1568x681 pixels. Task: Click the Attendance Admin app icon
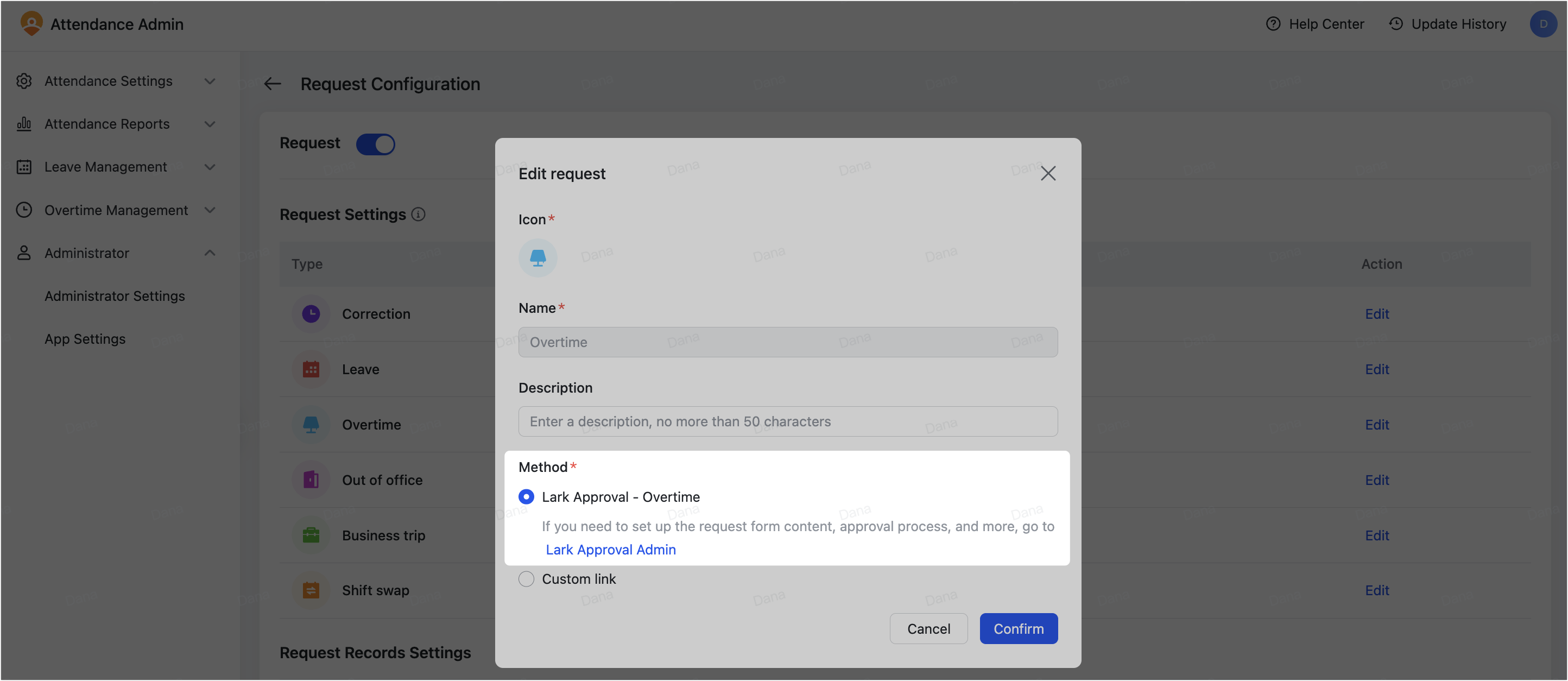tap(31, 23)
